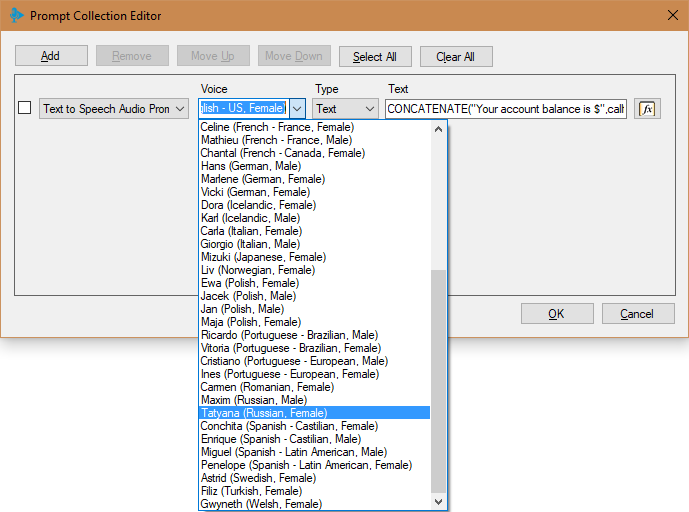The image size is (689, 512).
Task: Tick the prompt row checkbox
Action: (25, 108)
